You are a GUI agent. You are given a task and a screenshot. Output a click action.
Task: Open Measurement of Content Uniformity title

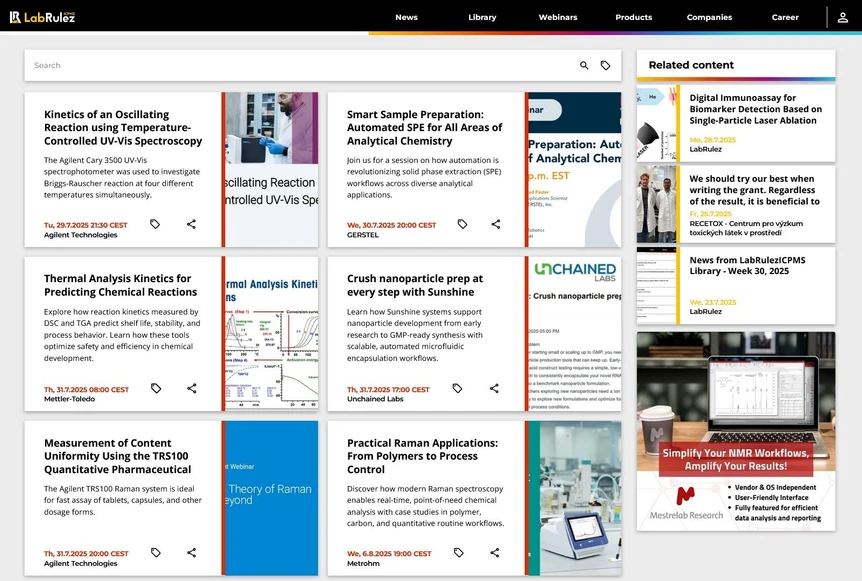click(x=118, y=456)
